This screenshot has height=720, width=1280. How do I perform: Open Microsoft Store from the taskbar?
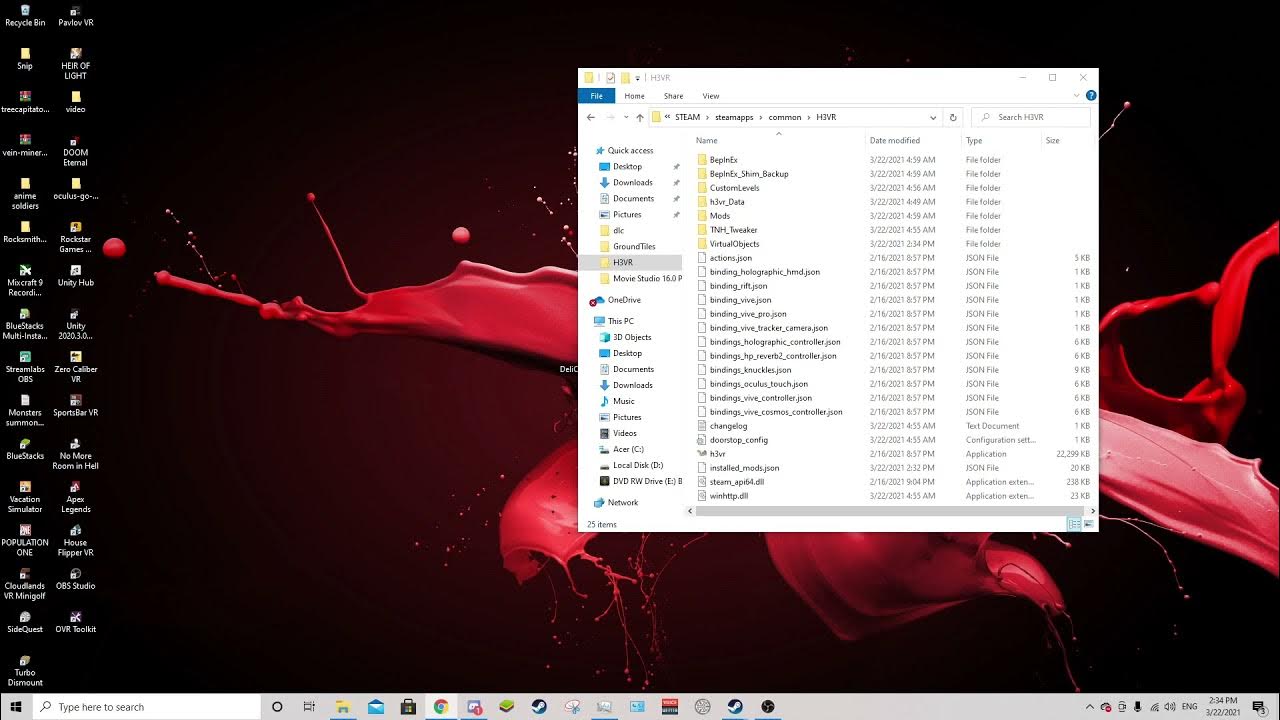point(408,706)
